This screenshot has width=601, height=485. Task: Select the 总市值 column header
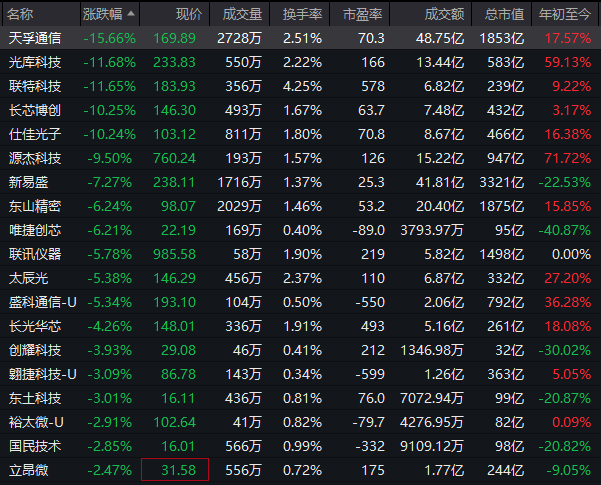(x=502, y=14)
